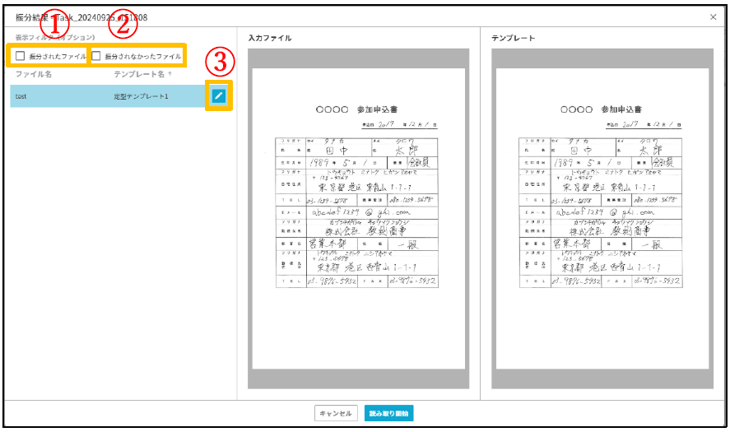Sort the list by the テンプレート名 column header
The image size is (730, 432).
coord(139,75)
